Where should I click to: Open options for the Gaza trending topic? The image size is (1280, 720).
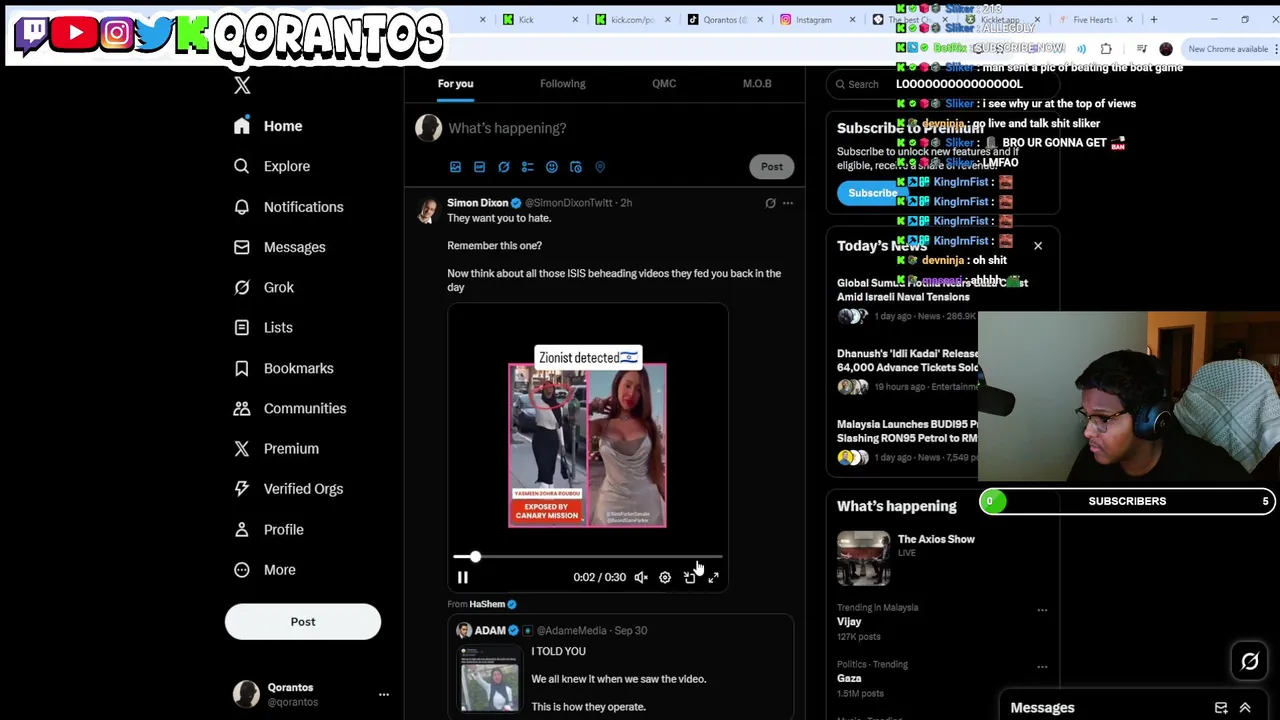tap(1042, 666)
